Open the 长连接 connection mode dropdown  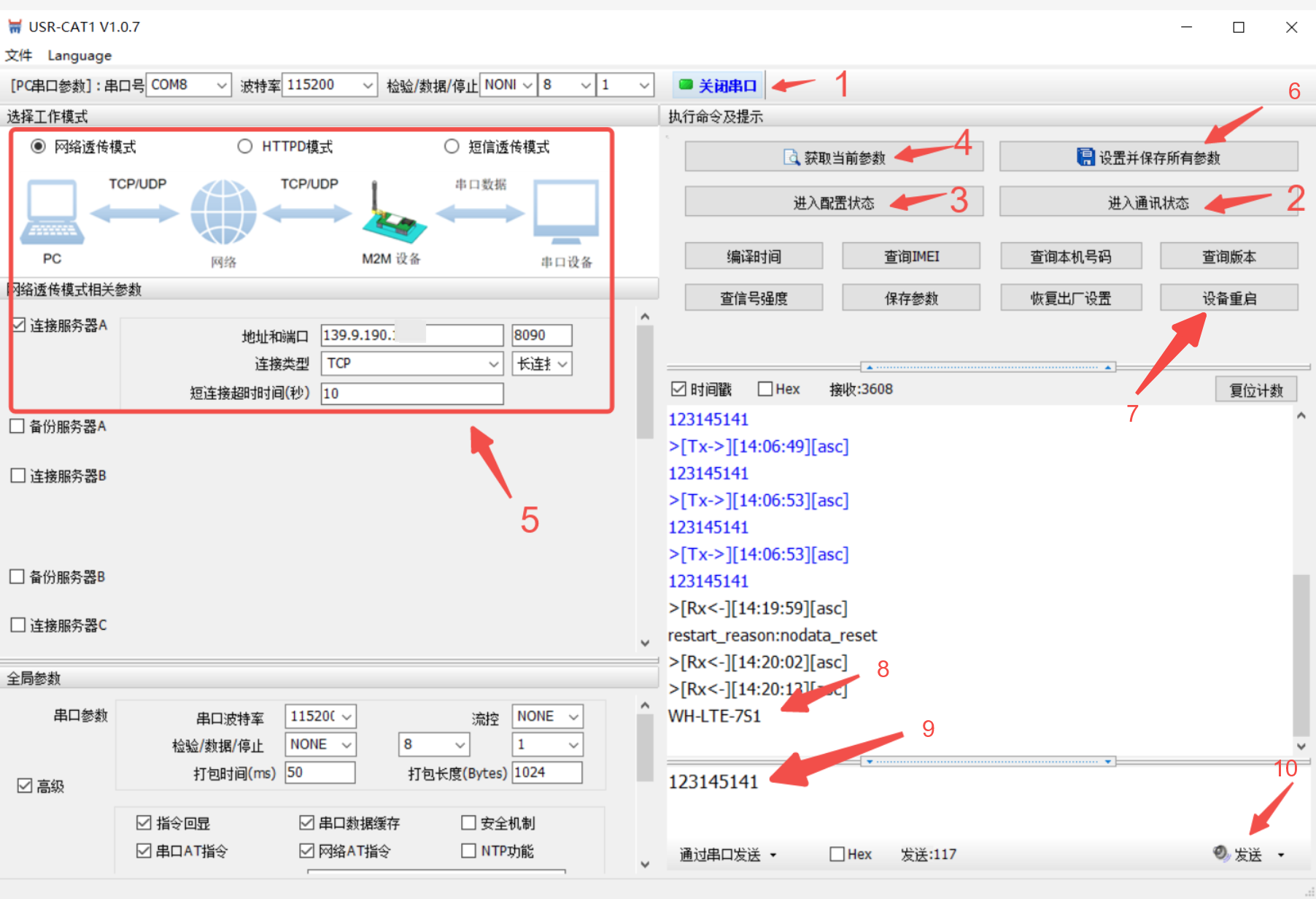point(542,363)
